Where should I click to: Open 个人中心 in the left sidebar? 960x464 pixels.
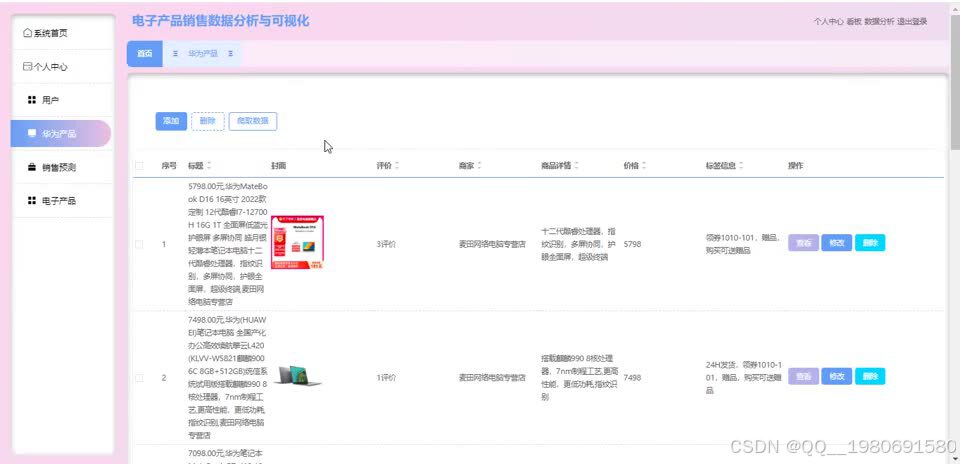[x=63, y=67]
